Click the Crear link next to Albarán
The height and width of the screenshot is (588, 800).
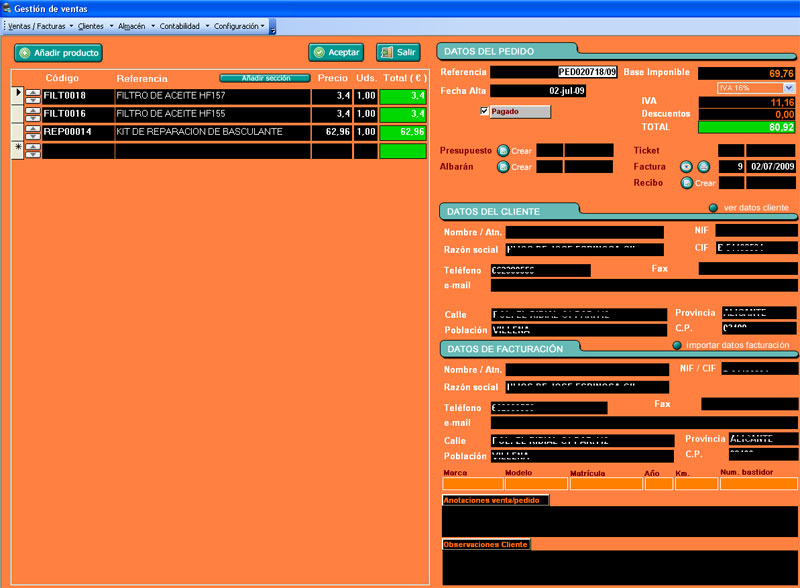(521, 167)
